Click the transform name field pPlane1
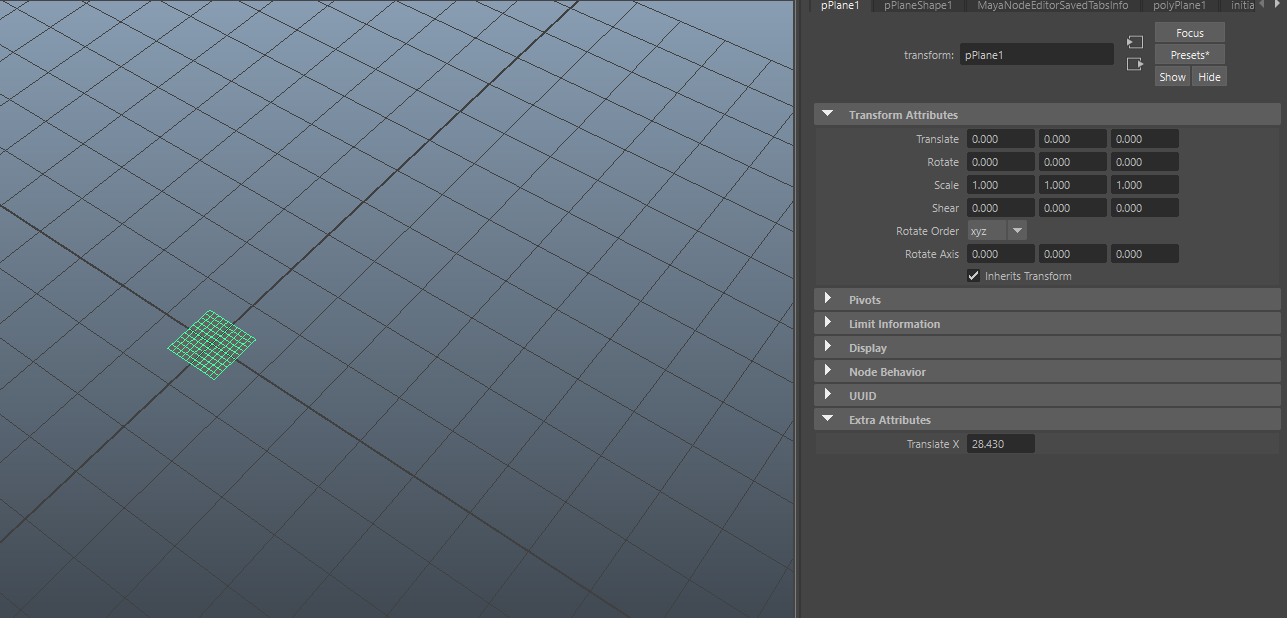Image resolution: width=1287 pixels, height=618 pixels. (x=1037, y=55)
